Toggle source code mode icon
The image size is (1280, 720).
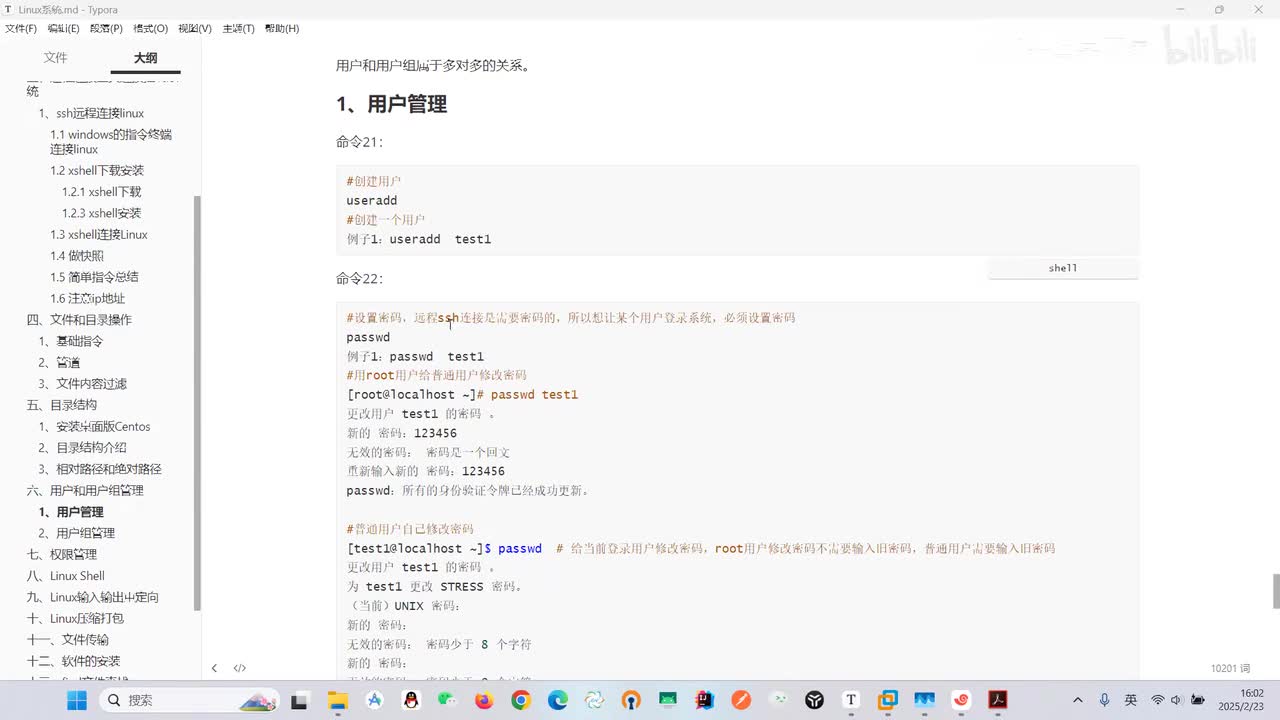click(240, 668)
